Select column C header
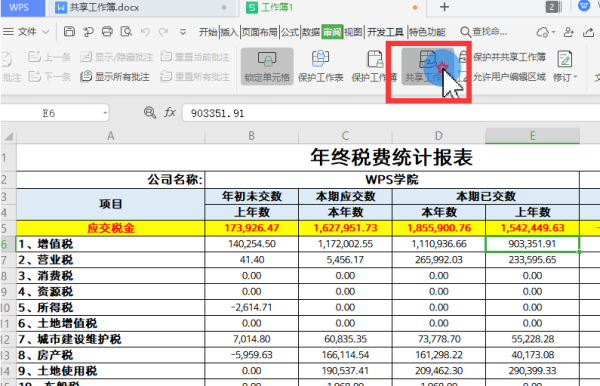The width and height of the screenshot is (600, 386). click(x=345, y=136)
